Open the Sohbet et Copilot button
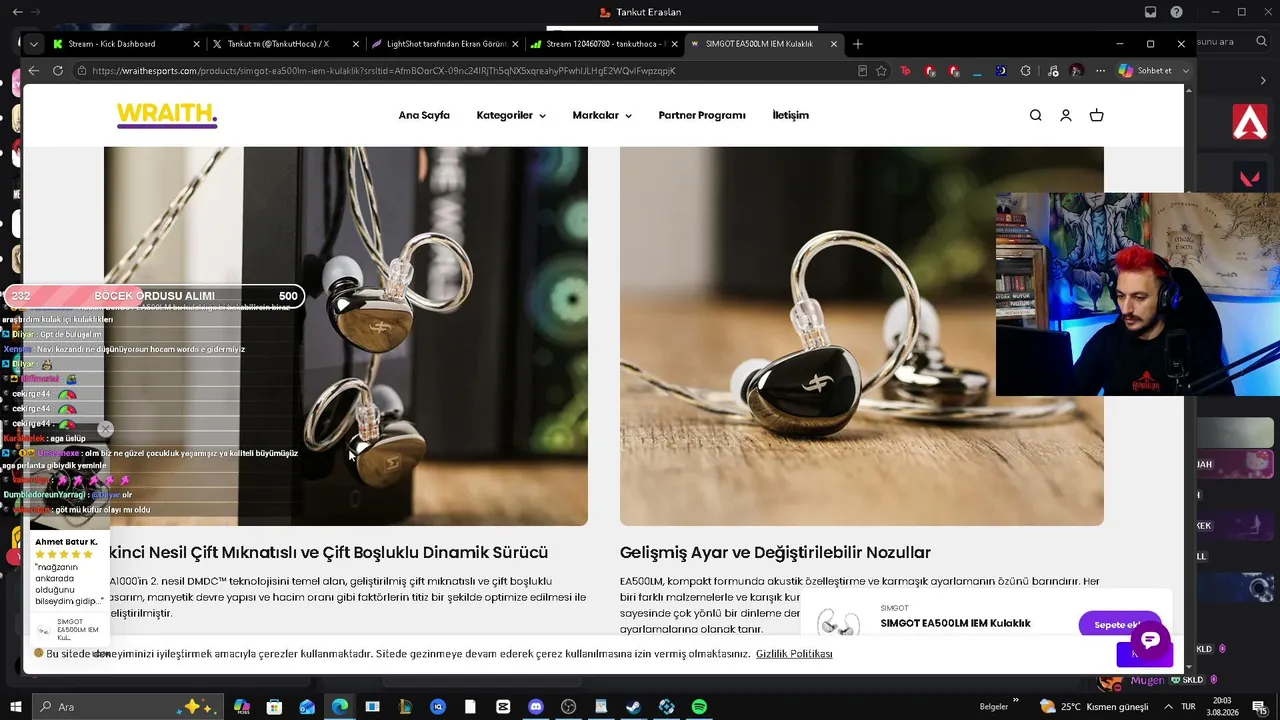1280x720 pixels. point(1145,71)
